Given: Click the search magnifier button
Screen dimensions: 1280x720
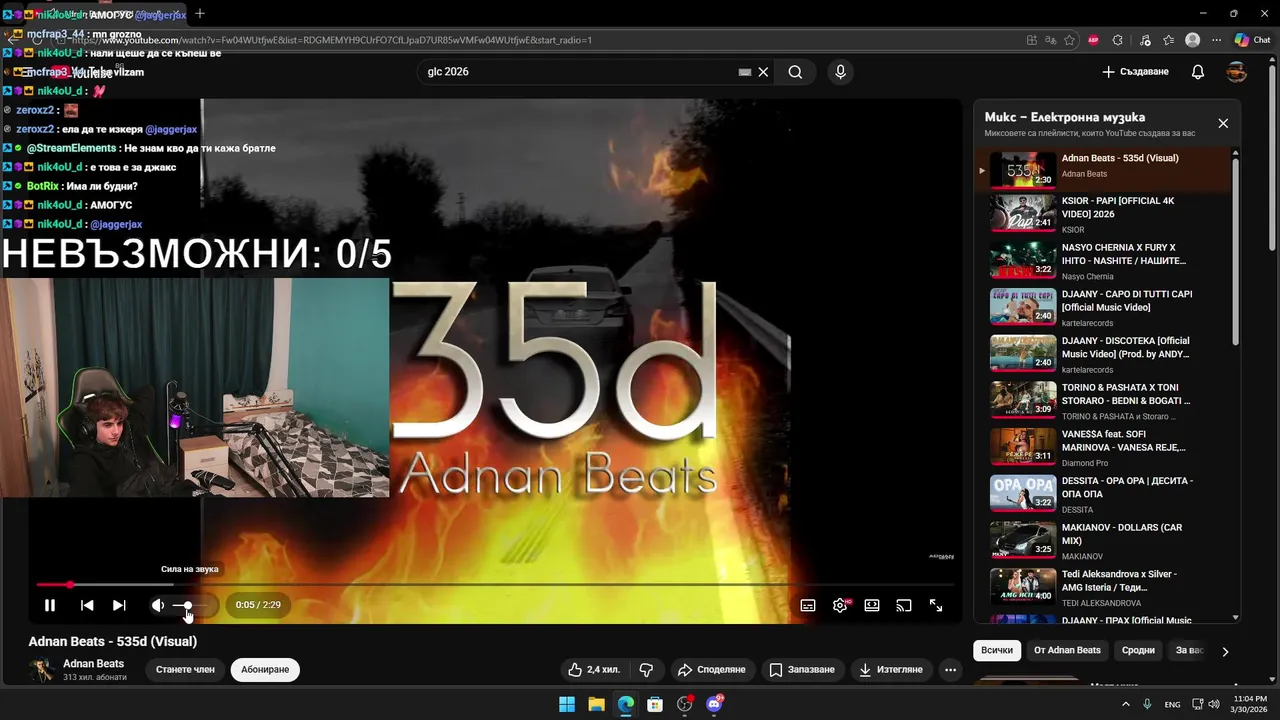Looking at the screenshot, I should (795, 72).
